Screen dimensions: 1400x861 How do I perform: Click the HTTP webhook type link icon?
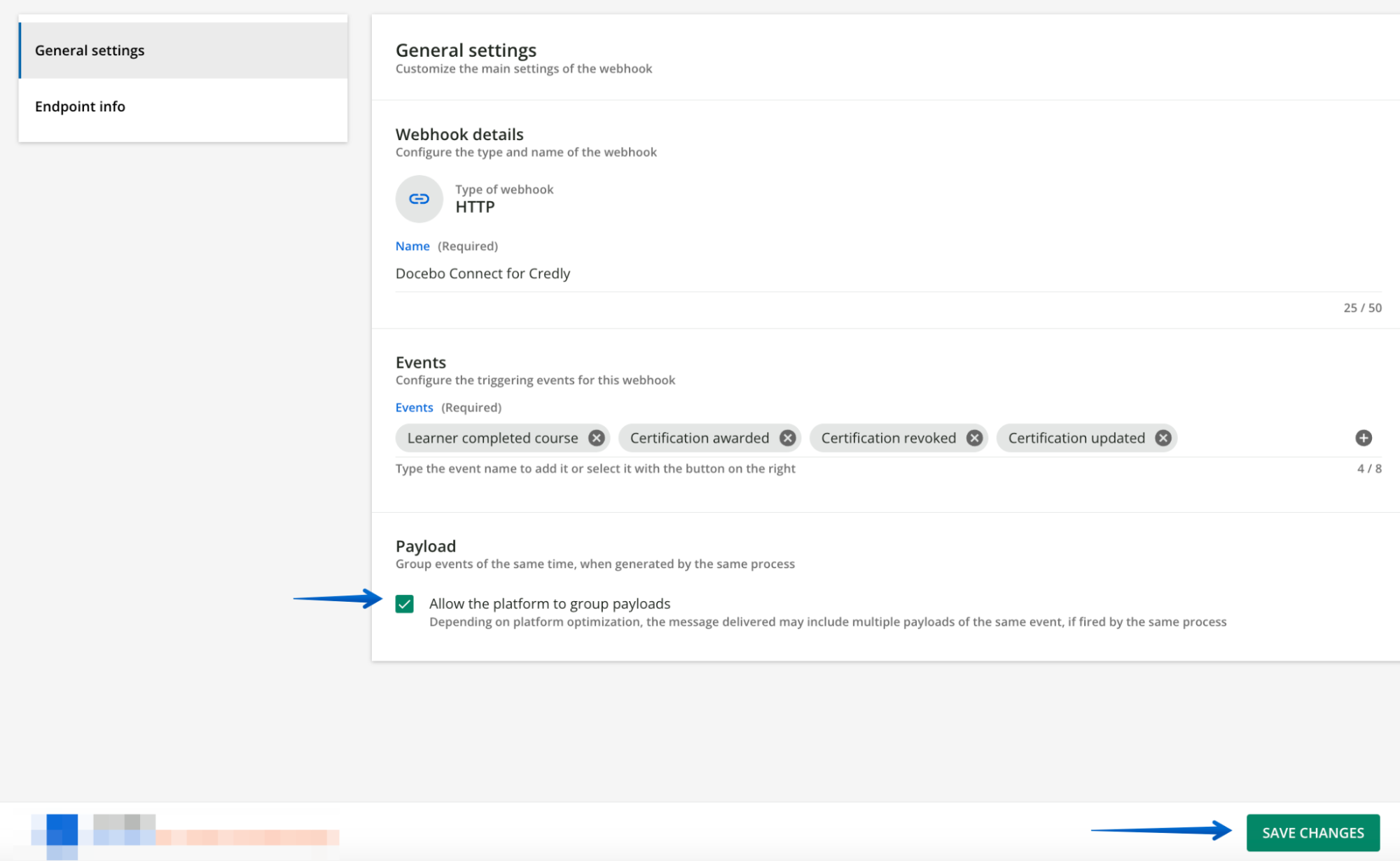419,199
